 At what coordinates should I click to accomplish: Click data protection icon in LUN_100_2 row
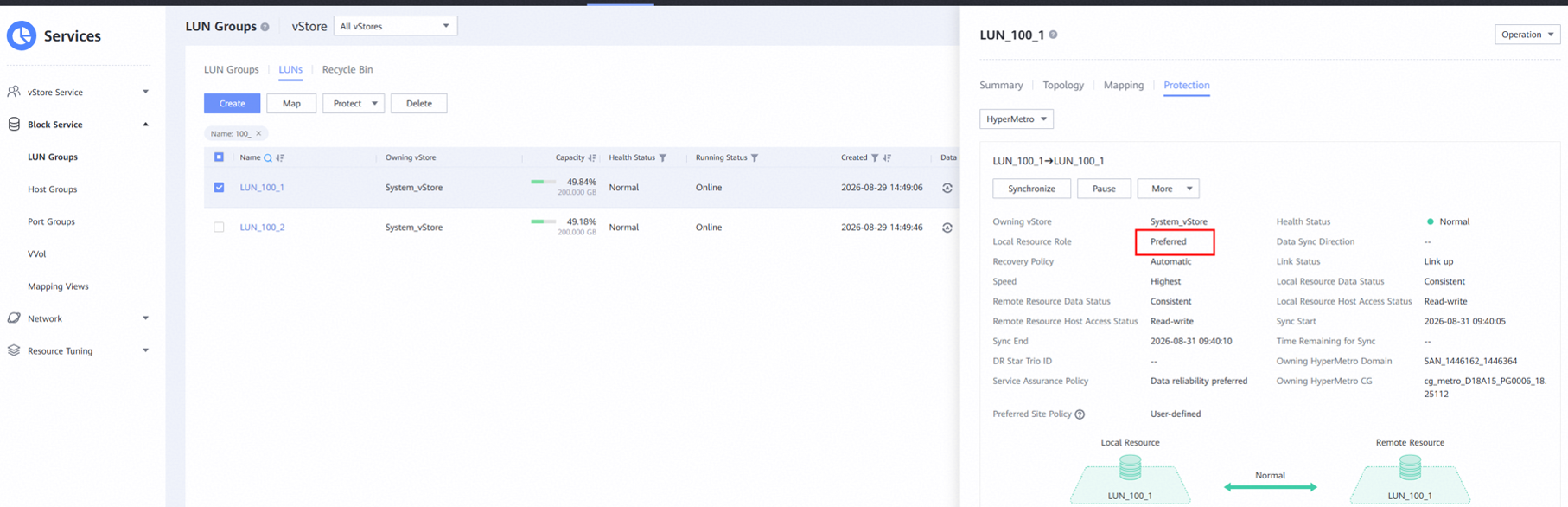tap(947, 228)
